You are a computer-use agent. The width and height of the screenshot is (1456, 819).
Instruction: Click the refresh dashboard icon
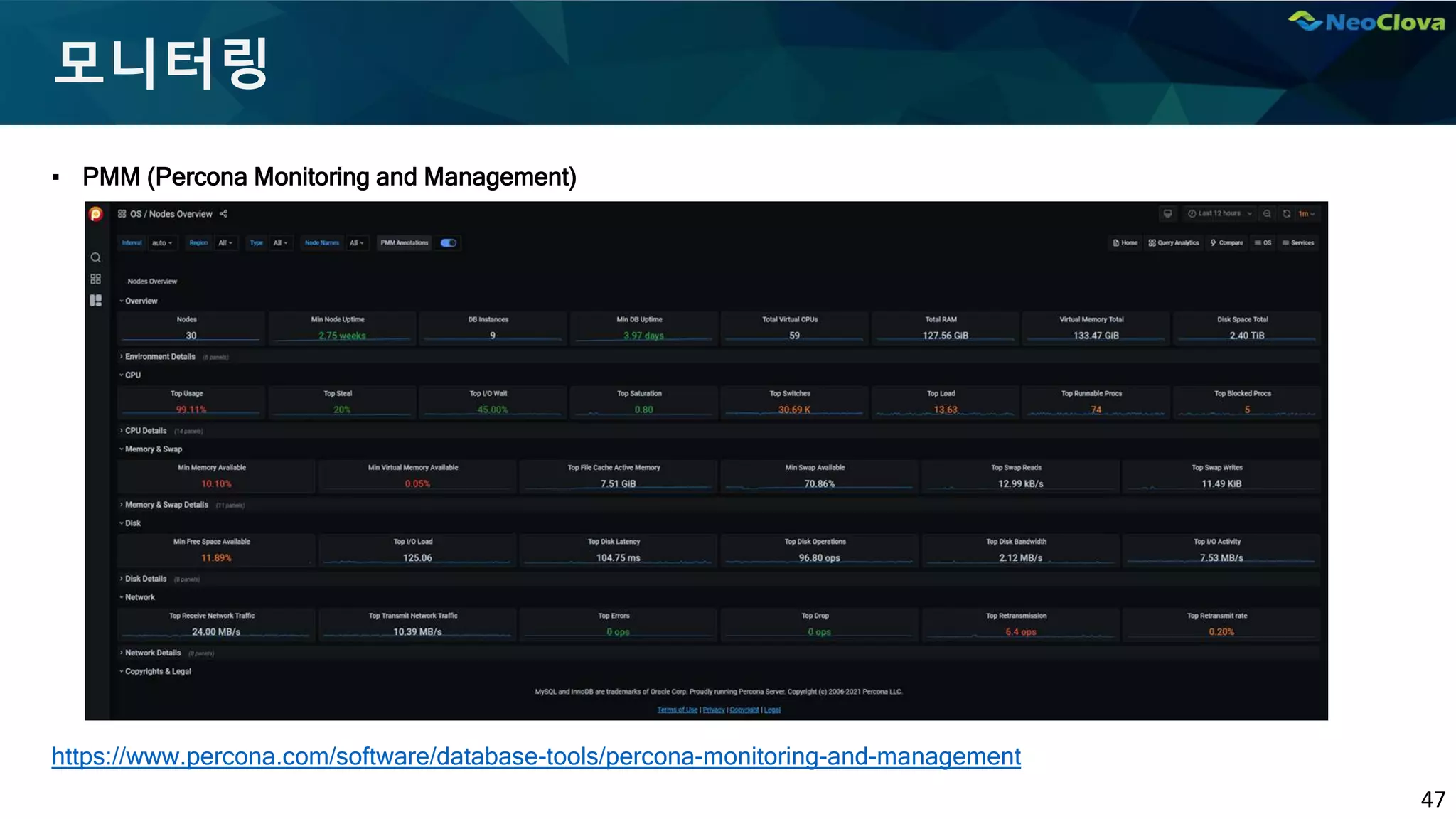coord(1286,213)
